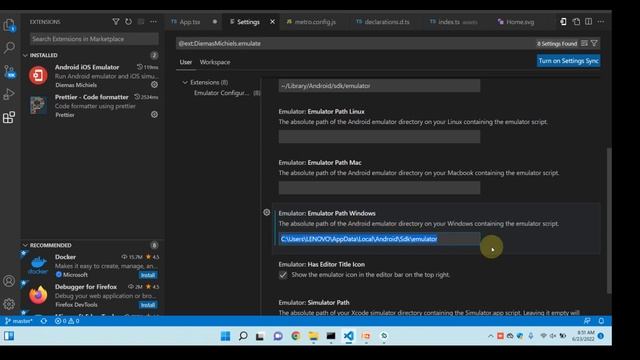Launch the emulator icon in editor title bar
640x360 pixels.
pos(563,22)
